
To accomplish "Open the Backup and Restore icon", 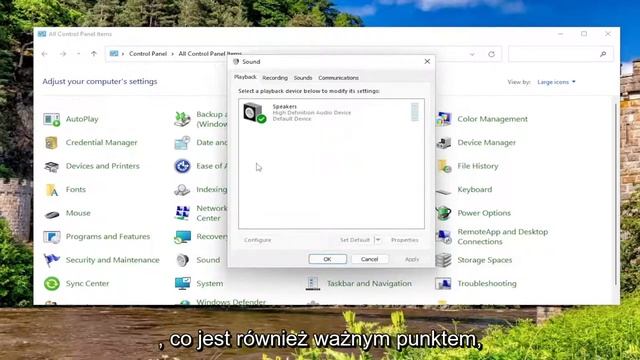I will point(182,119).
